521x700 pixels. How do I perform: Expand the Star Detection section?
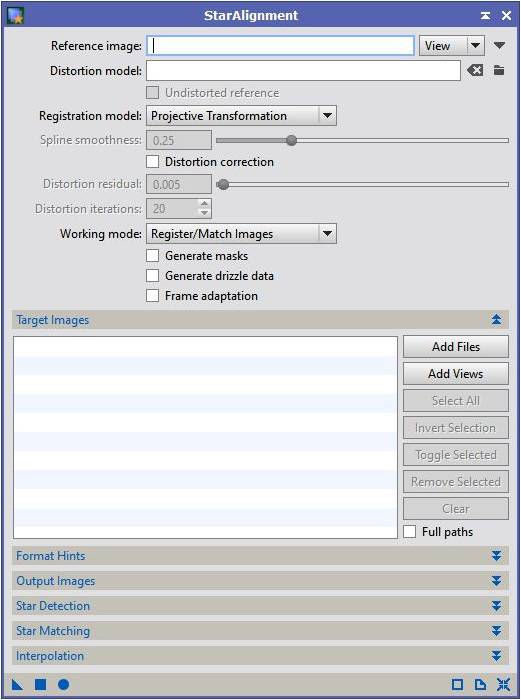(260, 606)
